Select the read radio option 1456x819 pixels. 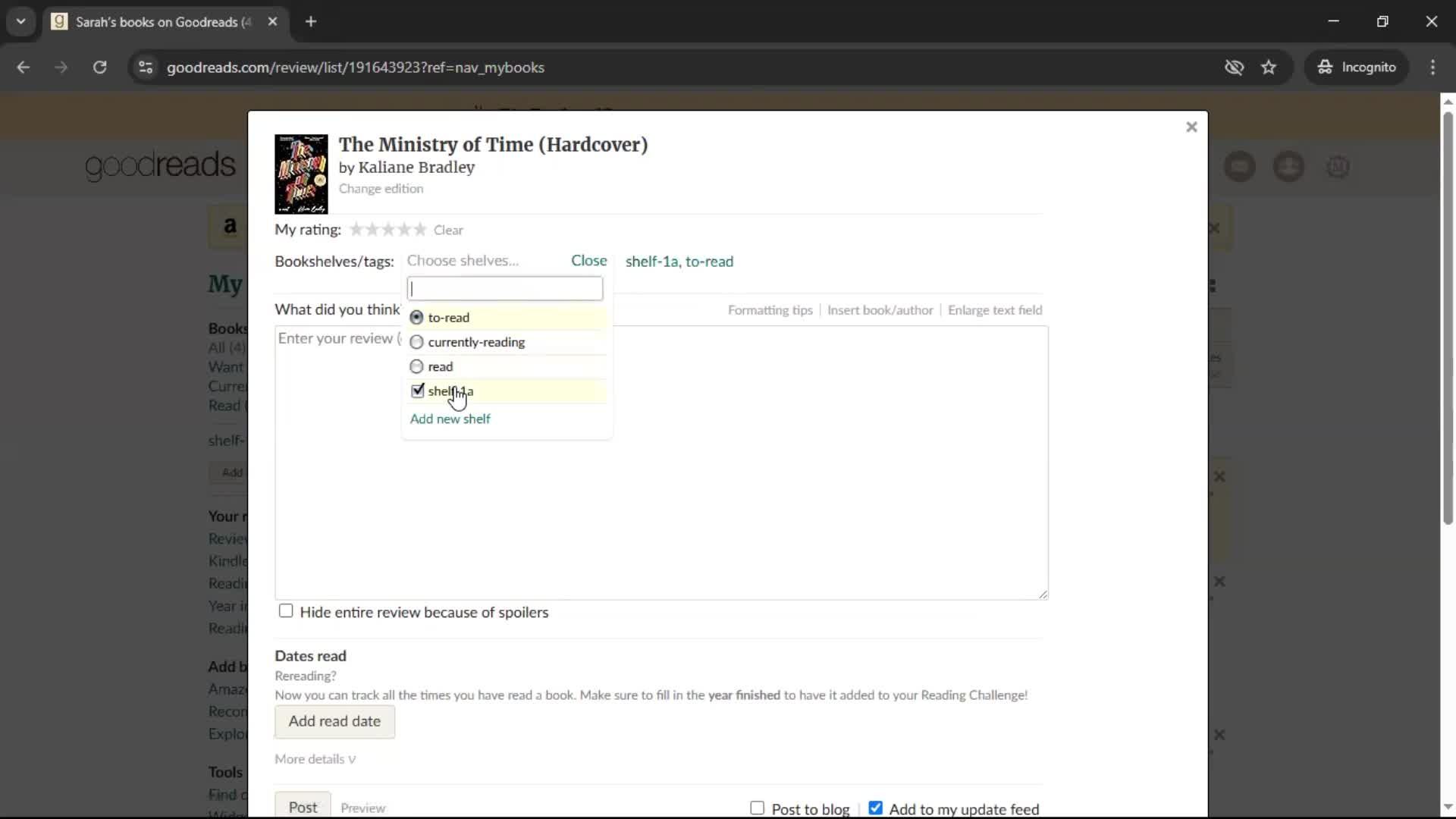[x=416, y=367]
